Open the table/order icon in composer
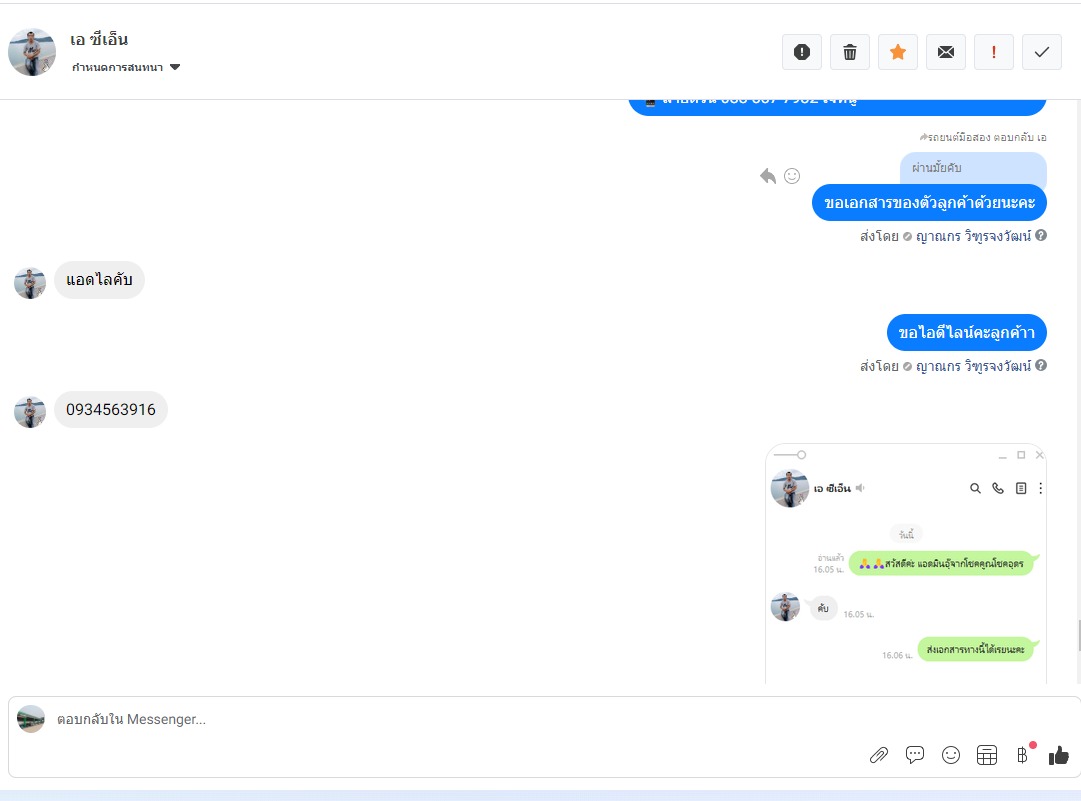This screenshot has width=1081, height=801. [987, 756]
